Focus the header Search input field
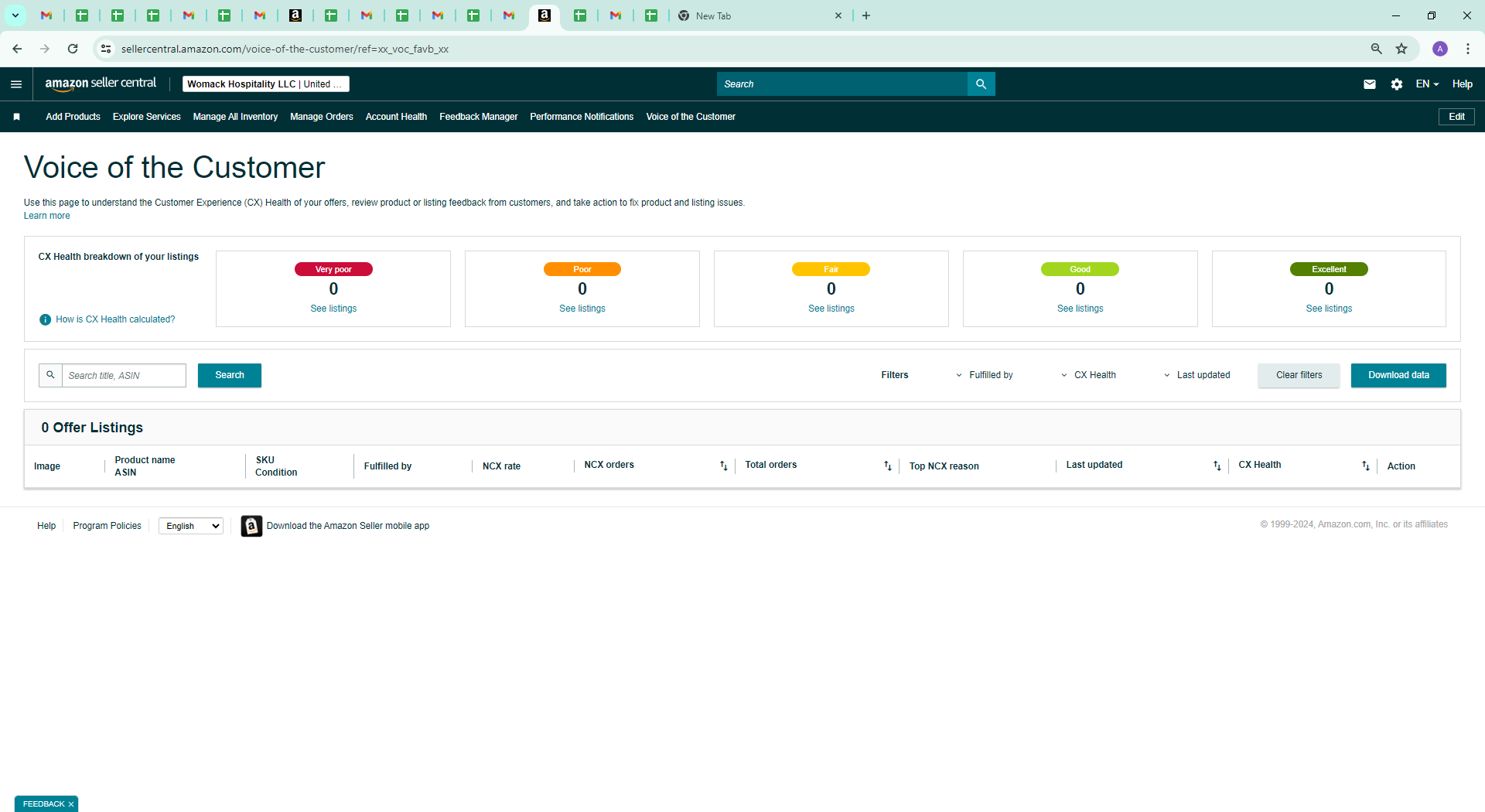1485x812 pixels. [x=842, y=84]
